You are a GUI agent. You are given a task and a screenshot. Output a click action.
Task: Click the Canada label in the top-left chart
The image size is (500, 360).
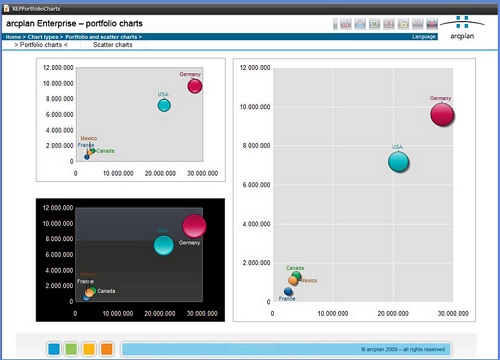coord(105,151)
